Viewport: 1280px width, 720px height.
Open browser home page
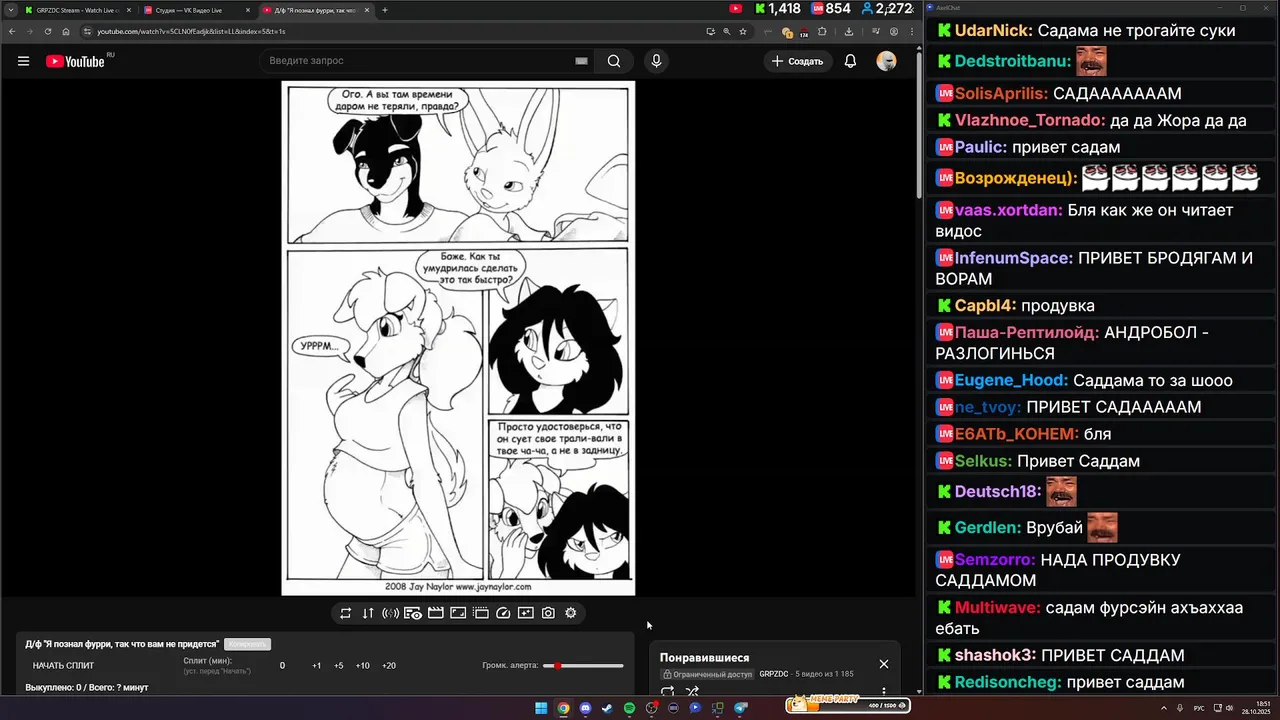(x=66, y=31)
